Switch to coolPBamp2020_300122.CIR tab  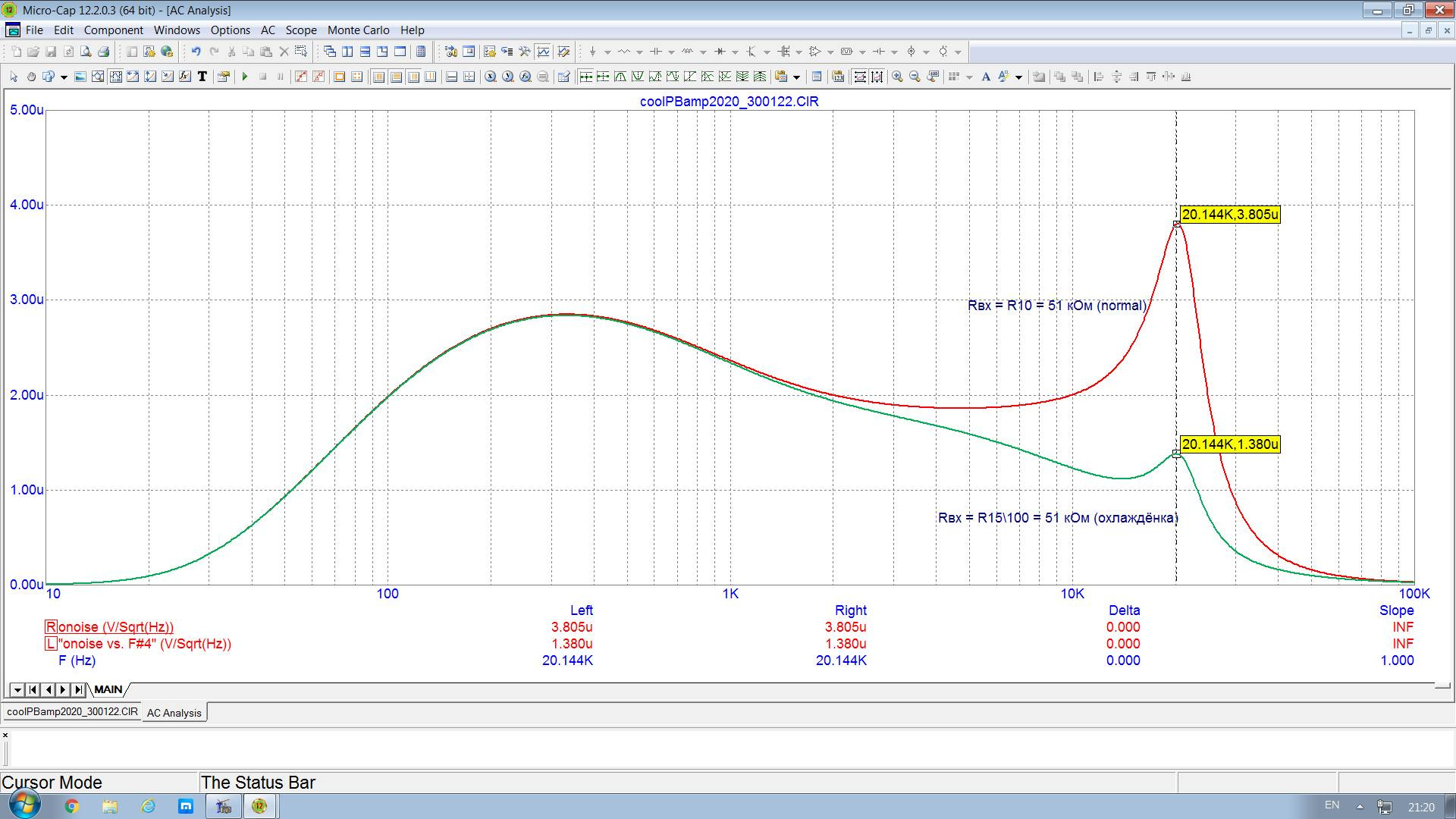tap(72, 712)
